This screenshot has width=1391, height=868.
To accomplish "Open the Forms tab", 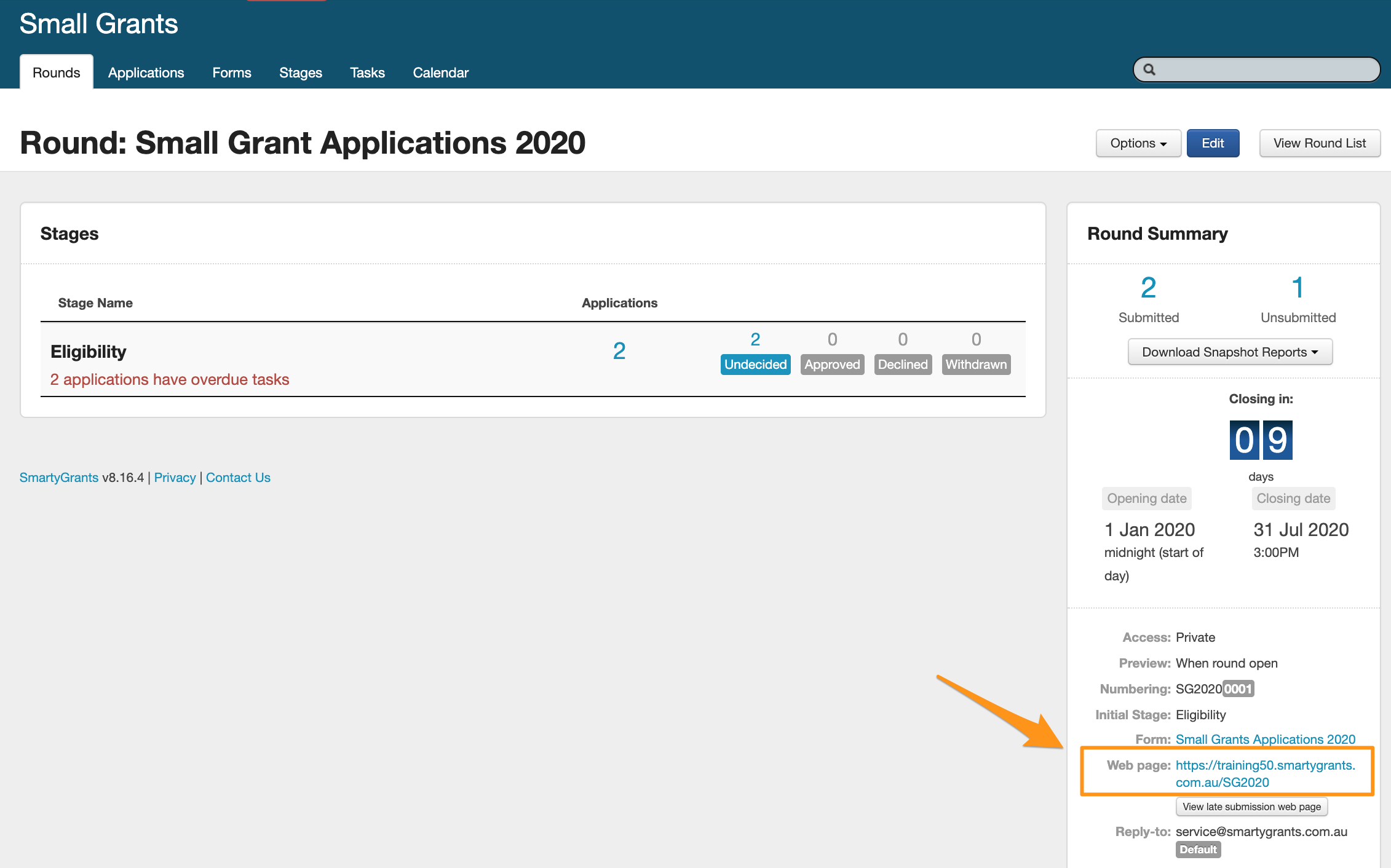I will click(x=231, y=73).
